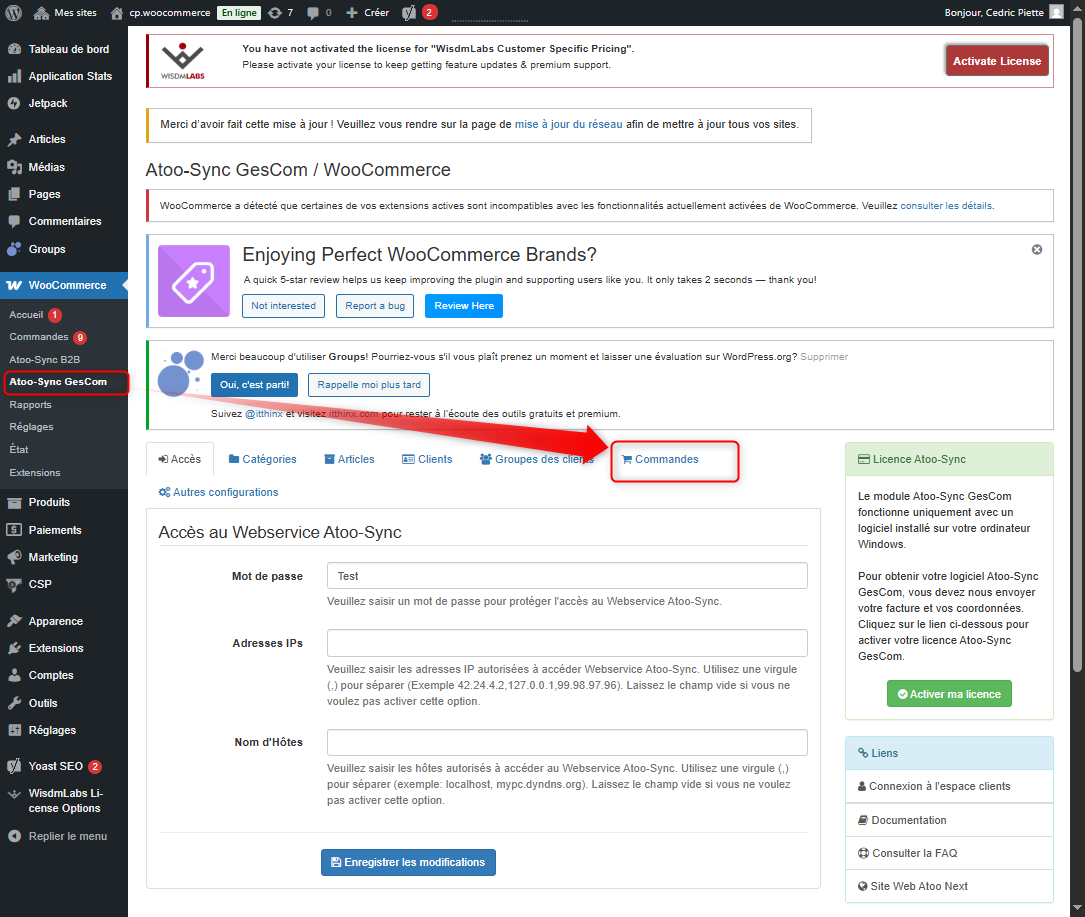Open consulter les détails link
This screenshot has width=1085, height=917.
point(946,206)
